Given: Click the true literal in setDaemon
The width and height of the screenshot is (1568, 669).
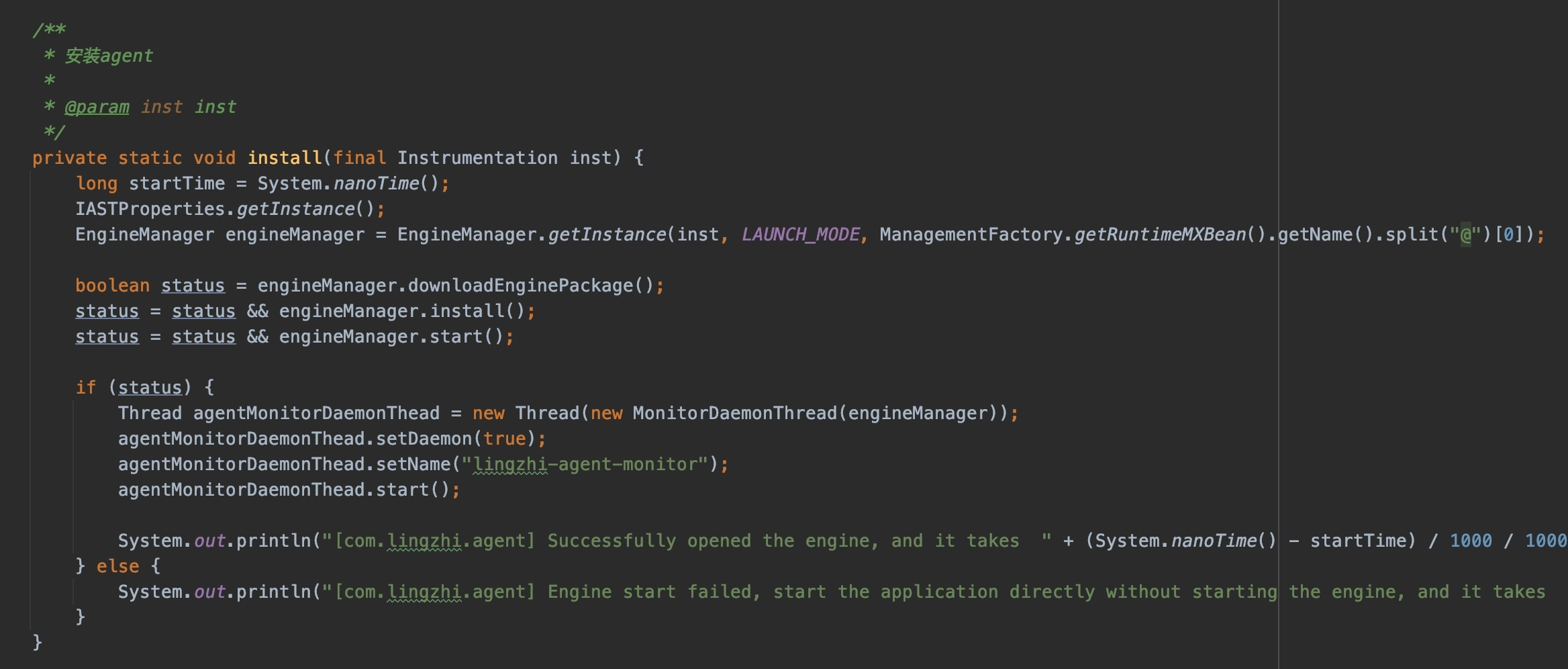Looking at the screenshot, I should (504, 439).
